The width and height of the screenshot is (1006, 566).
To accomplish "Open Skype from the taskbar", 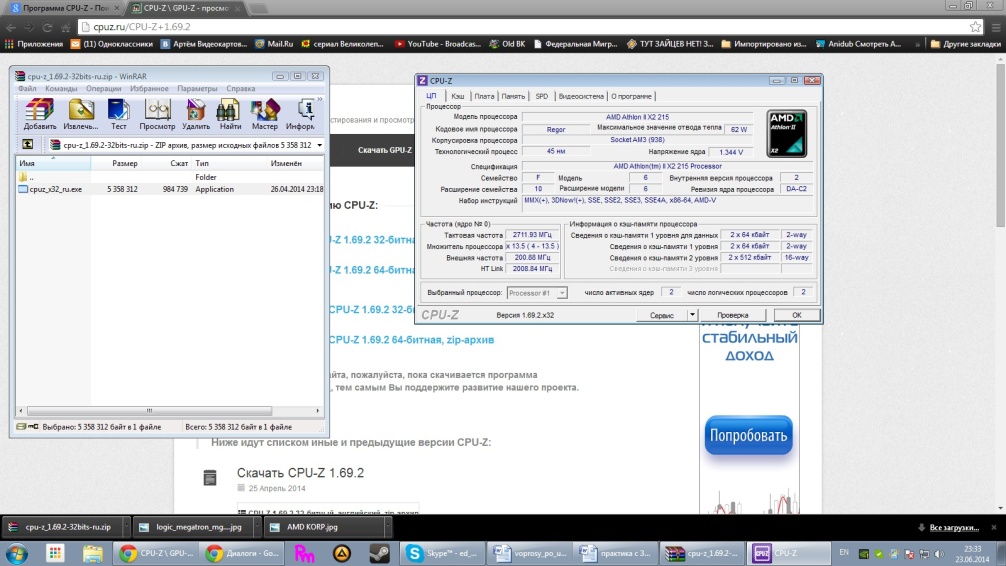I will point(443,553).
